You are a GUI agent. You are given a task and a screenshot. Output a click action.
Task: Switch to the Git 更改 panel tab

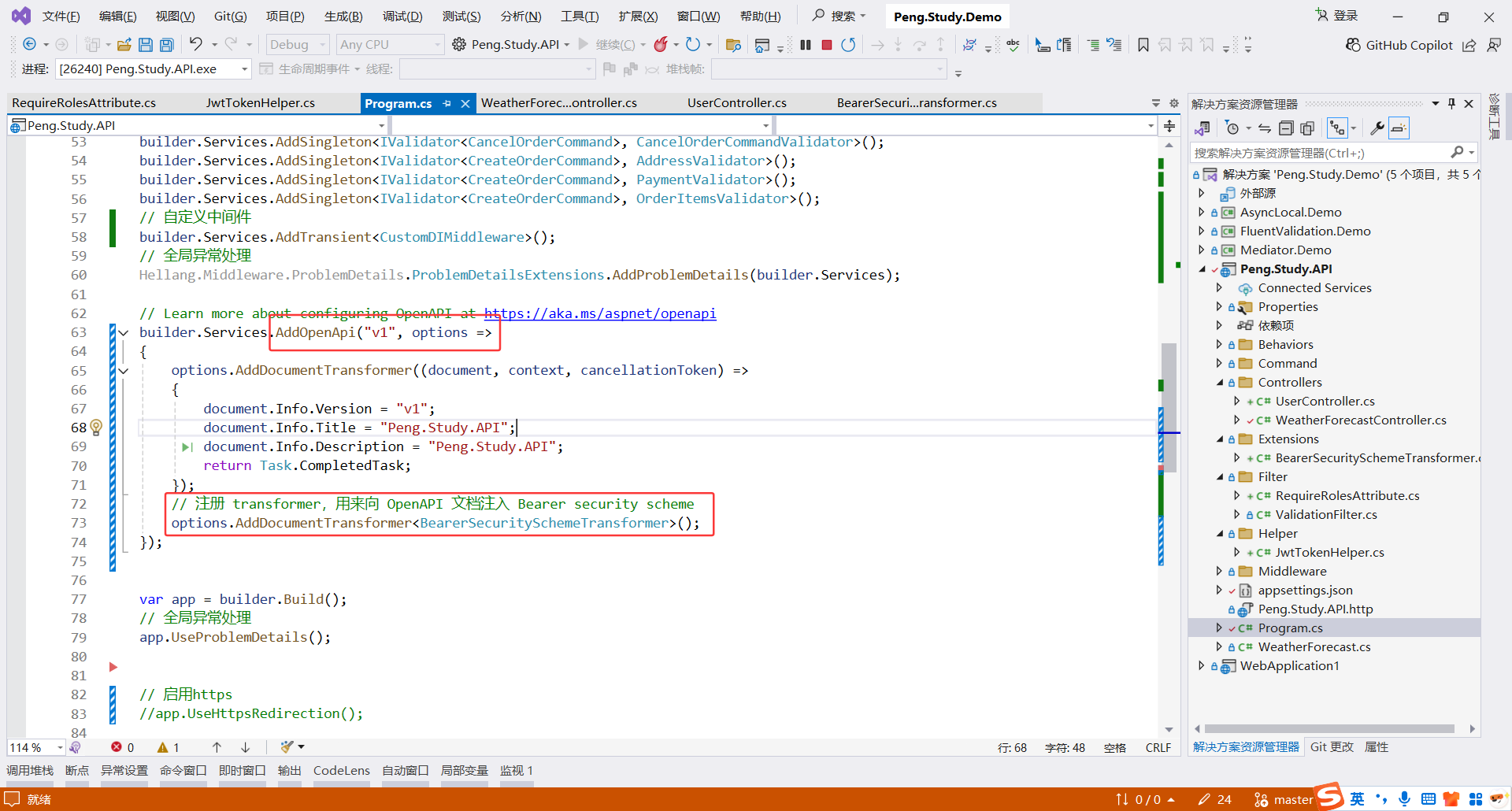[x=1332, y=747]
